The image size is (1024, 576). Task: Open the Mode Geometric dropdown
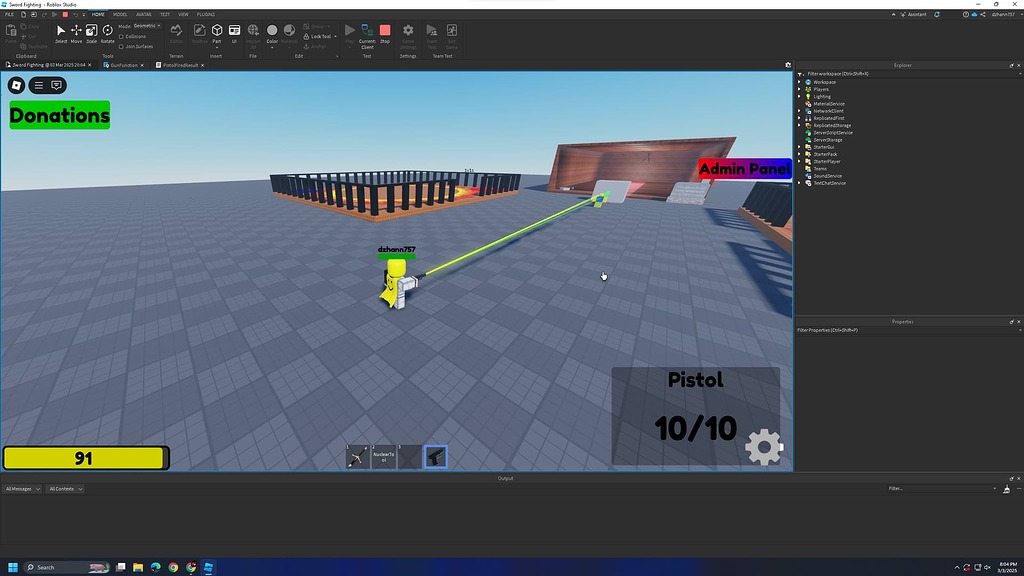tap(147, 26)
